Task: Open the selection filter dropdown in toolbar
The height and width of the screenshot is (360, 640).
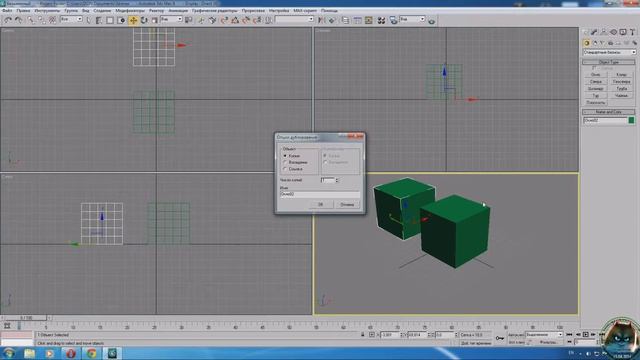Action: (x=71, y=19)
